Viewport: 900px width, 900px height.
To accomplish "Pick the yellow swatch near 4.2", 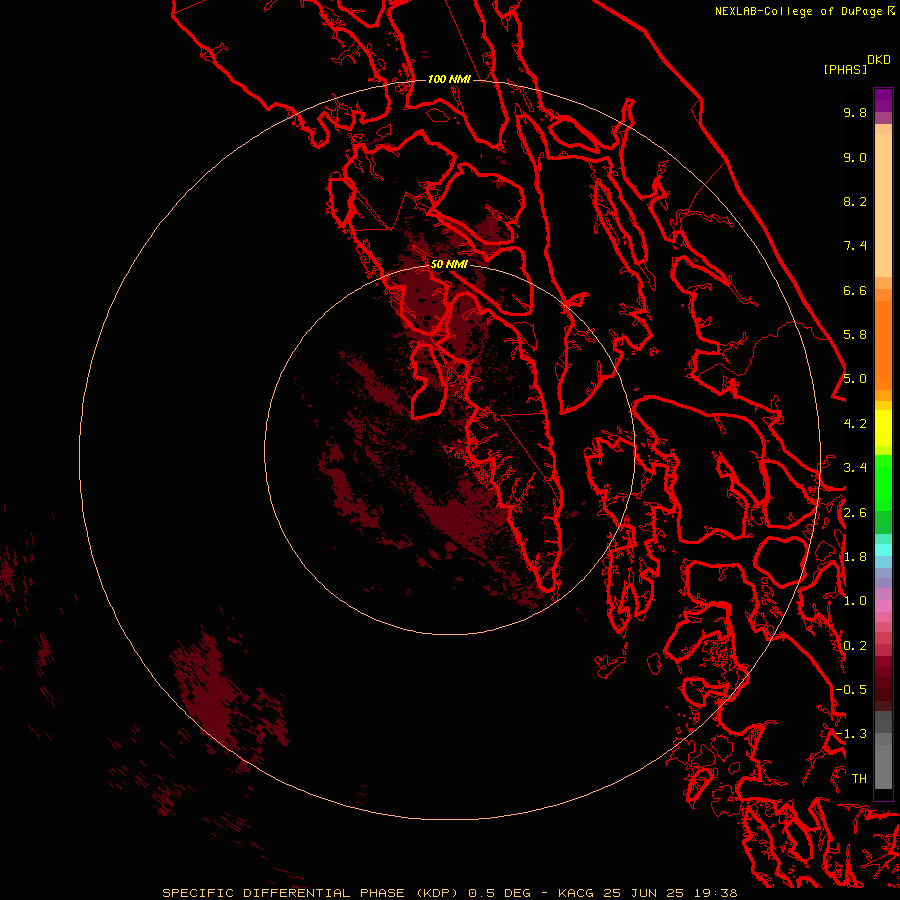I will [883, 428].
